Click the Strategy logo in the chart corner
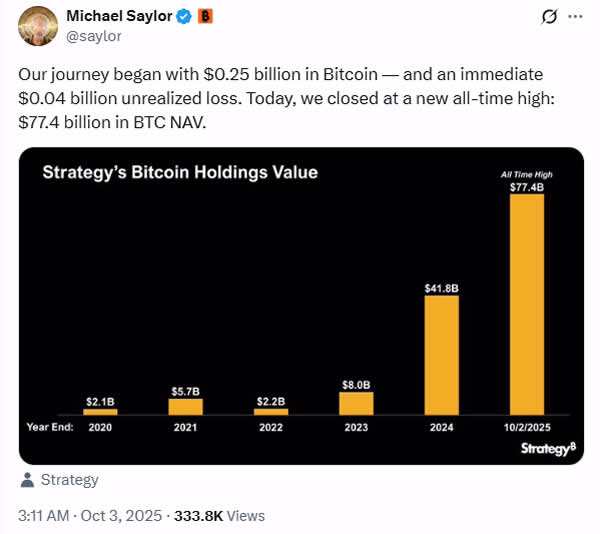Image resolution: width=600 pixels, height=534 pixels. point(547,449)
